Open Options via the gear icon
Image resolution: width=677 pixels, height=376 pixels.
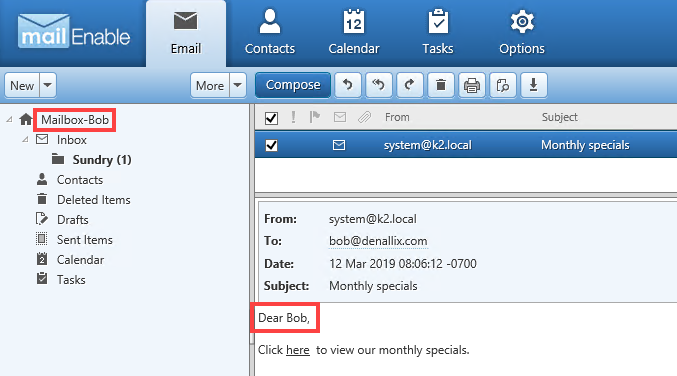[522, 22]
